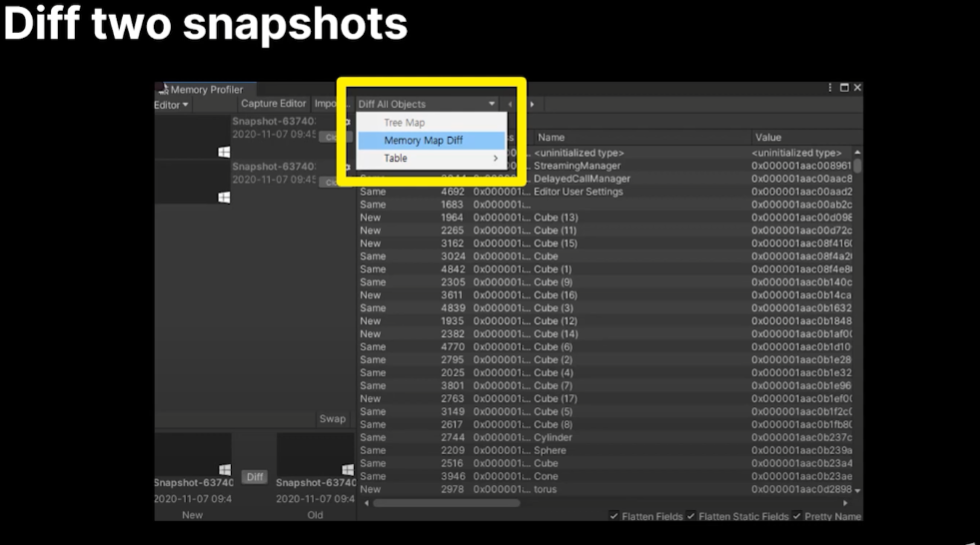Go back to previous view with left arrow

(x=510, y=104)
